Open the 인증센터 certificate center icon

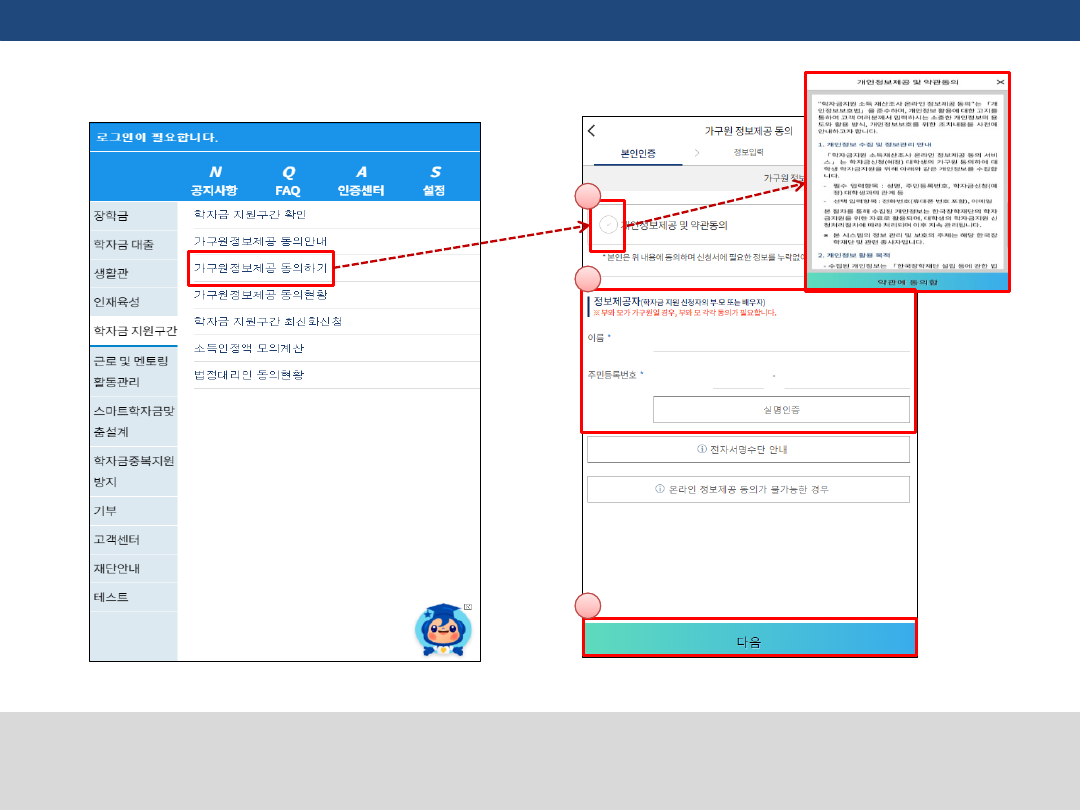tap(361, 180)
